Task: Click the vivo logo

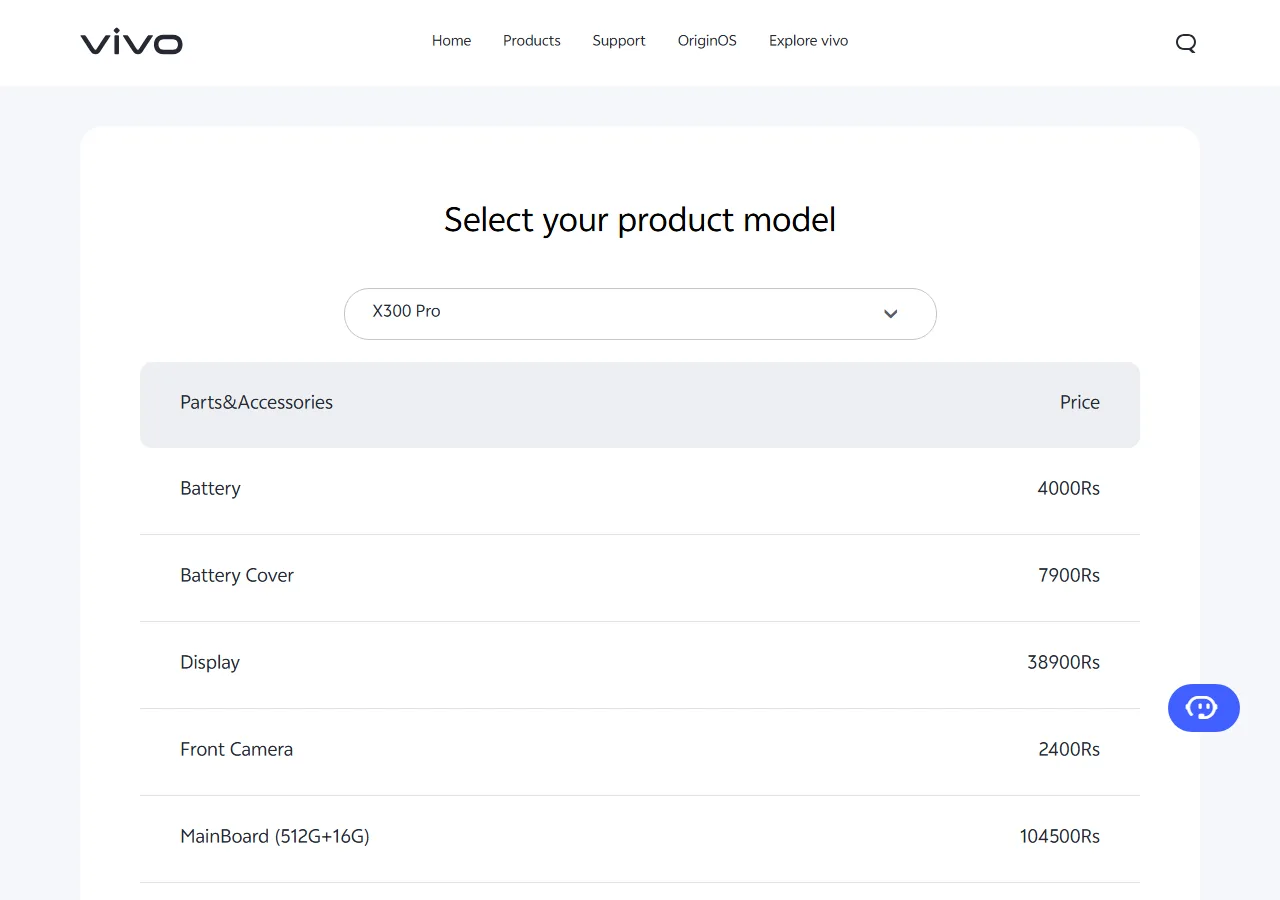Action: [132, 42]
